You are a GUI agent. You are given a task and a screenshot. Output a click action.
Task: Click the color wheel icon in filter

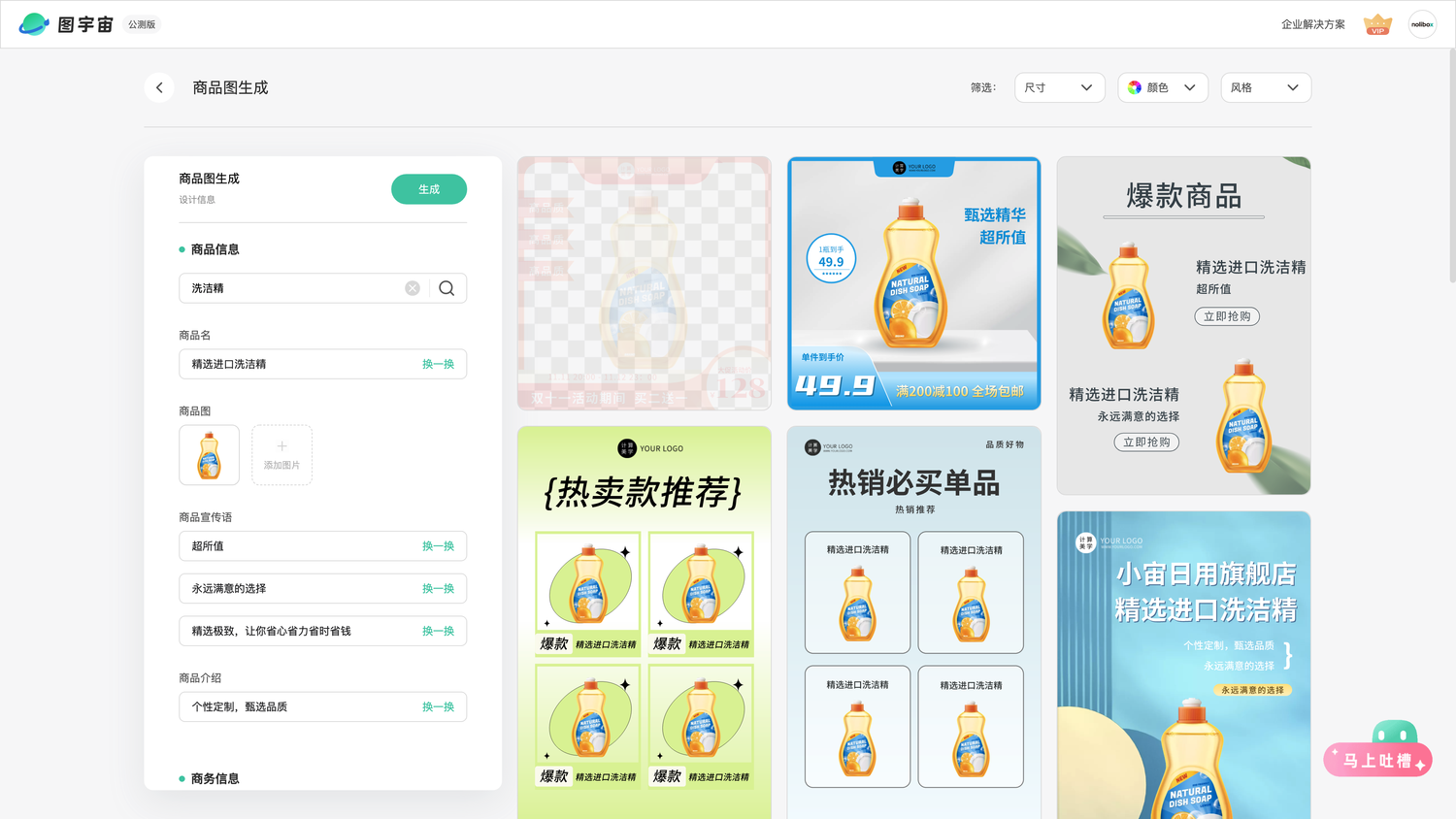coord(1135,87)
